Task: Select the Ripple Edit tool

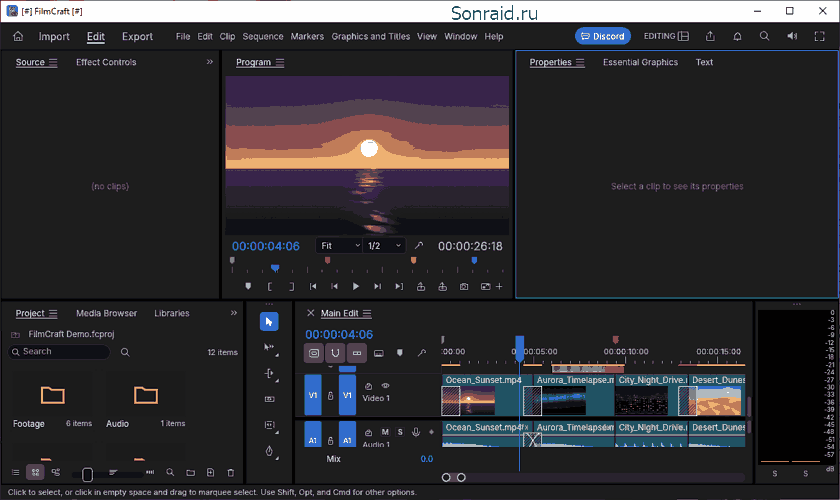Action: pyautogui.click(x=269, y=374)
